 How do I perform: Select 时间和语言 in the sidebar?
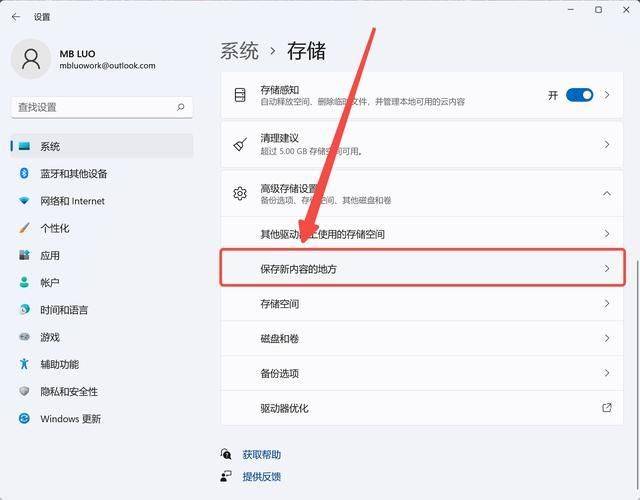click(x=102, y=309)
